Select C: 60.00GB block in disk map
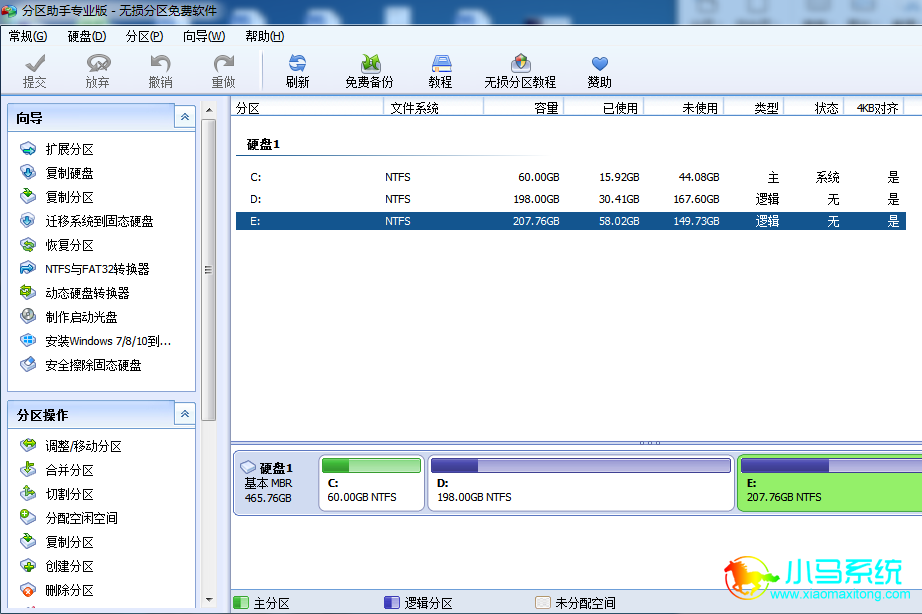The image size is (922, 614). click(372, 483)
